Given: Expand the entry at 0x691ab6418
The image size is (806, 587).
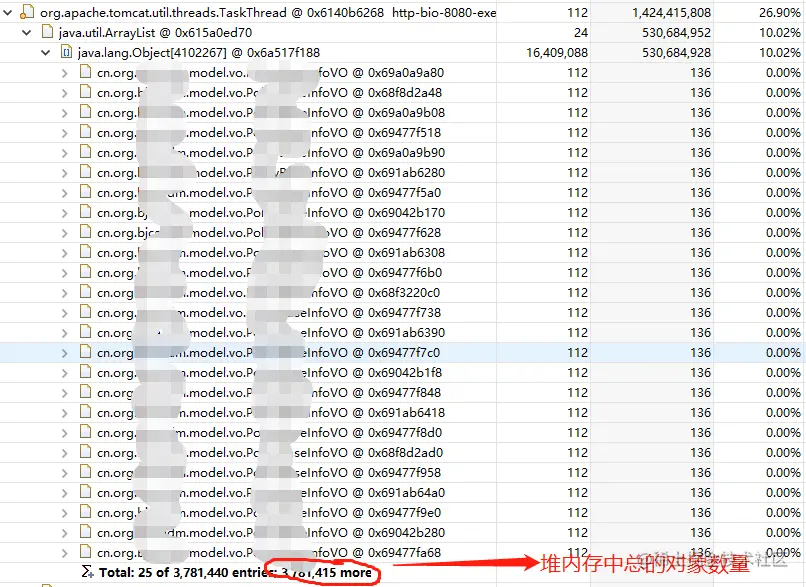Looking at the screenshot, I should (x=65, y=413).
